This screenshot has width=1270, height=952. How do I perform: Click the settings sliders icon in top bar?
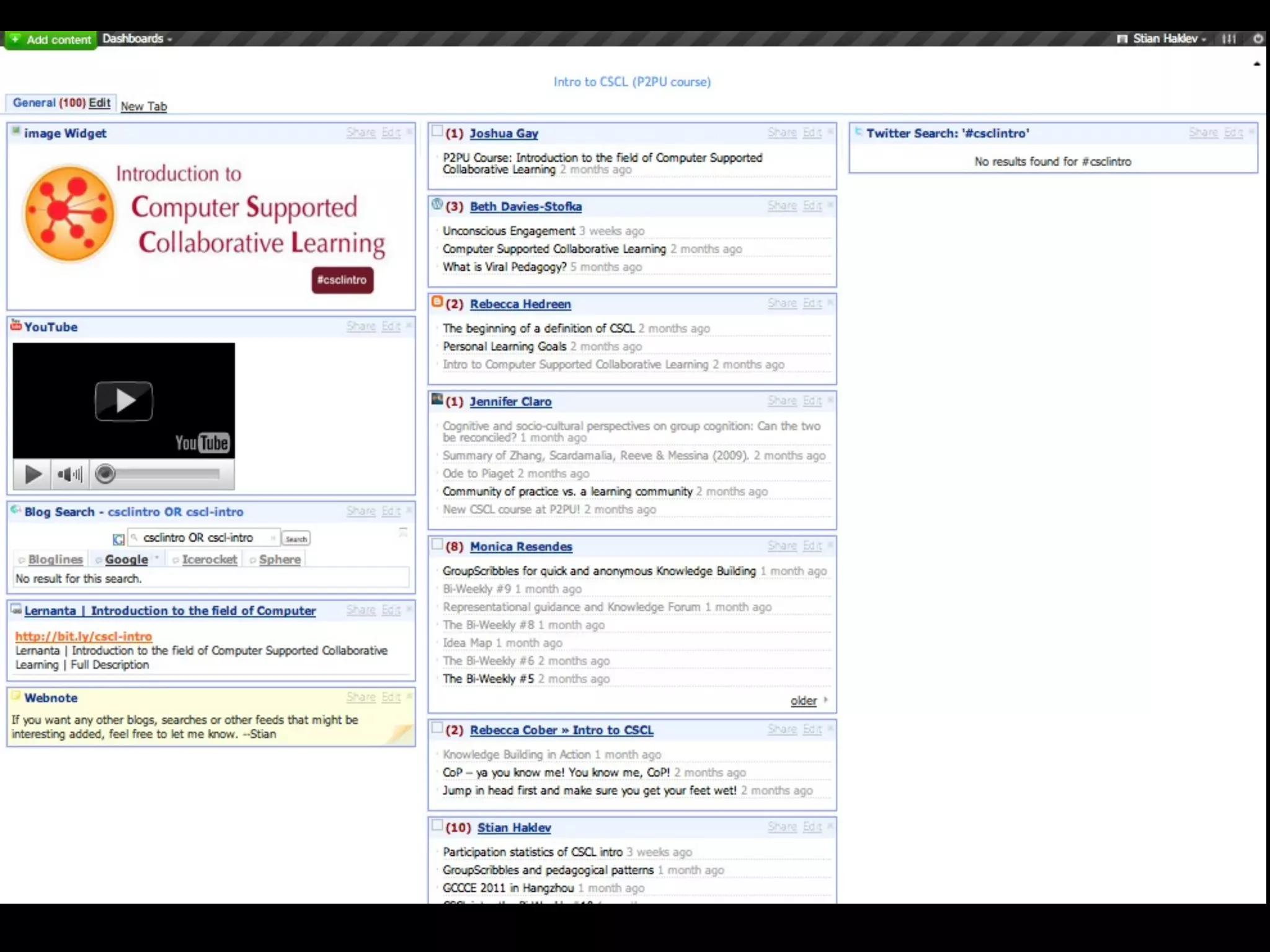(x=1229, y=39)
